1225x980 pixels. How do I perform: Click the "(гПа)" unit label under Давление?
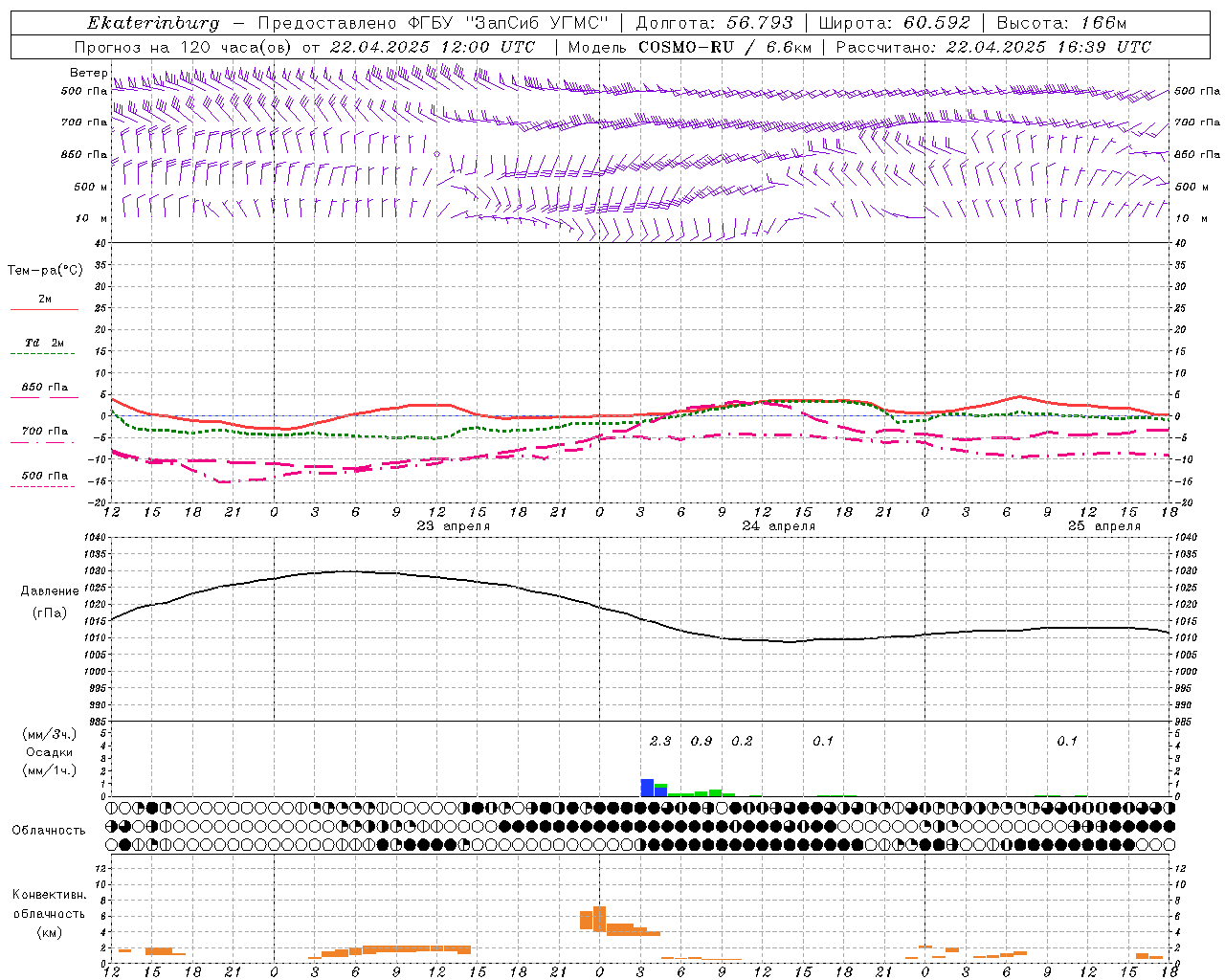coord(50,612)
